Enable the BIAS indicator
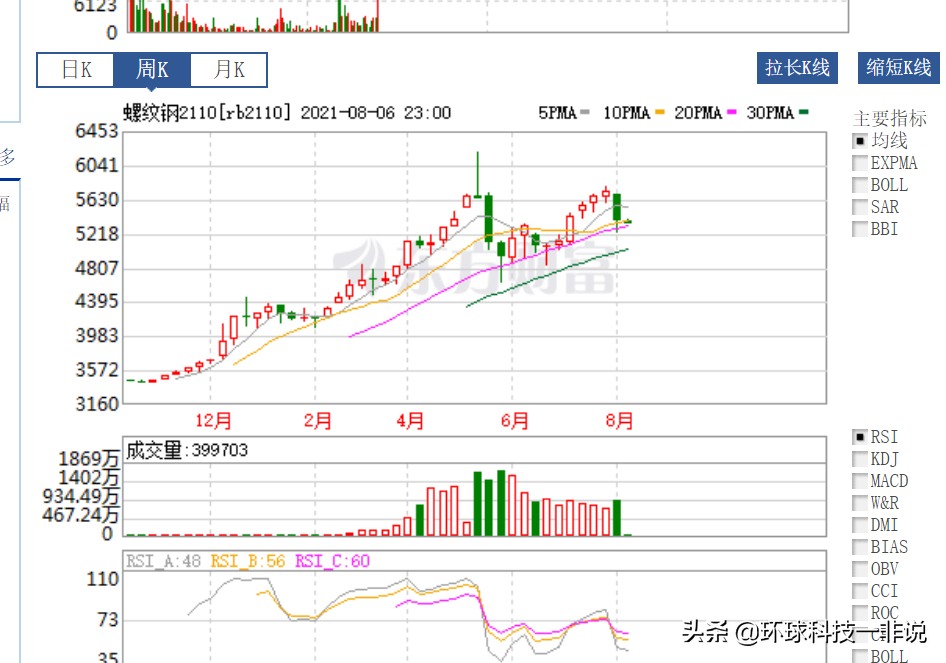This screenshot has width=946, height=663. pos(861,547)
